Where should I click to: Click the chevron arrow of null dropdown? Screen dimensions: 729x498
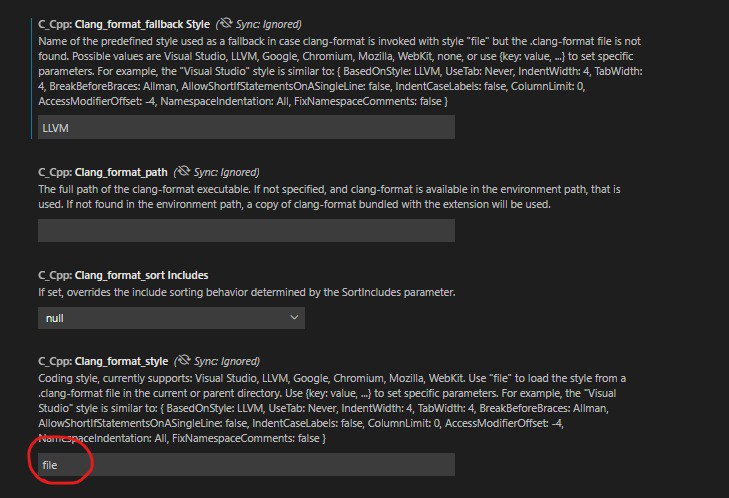293,318
